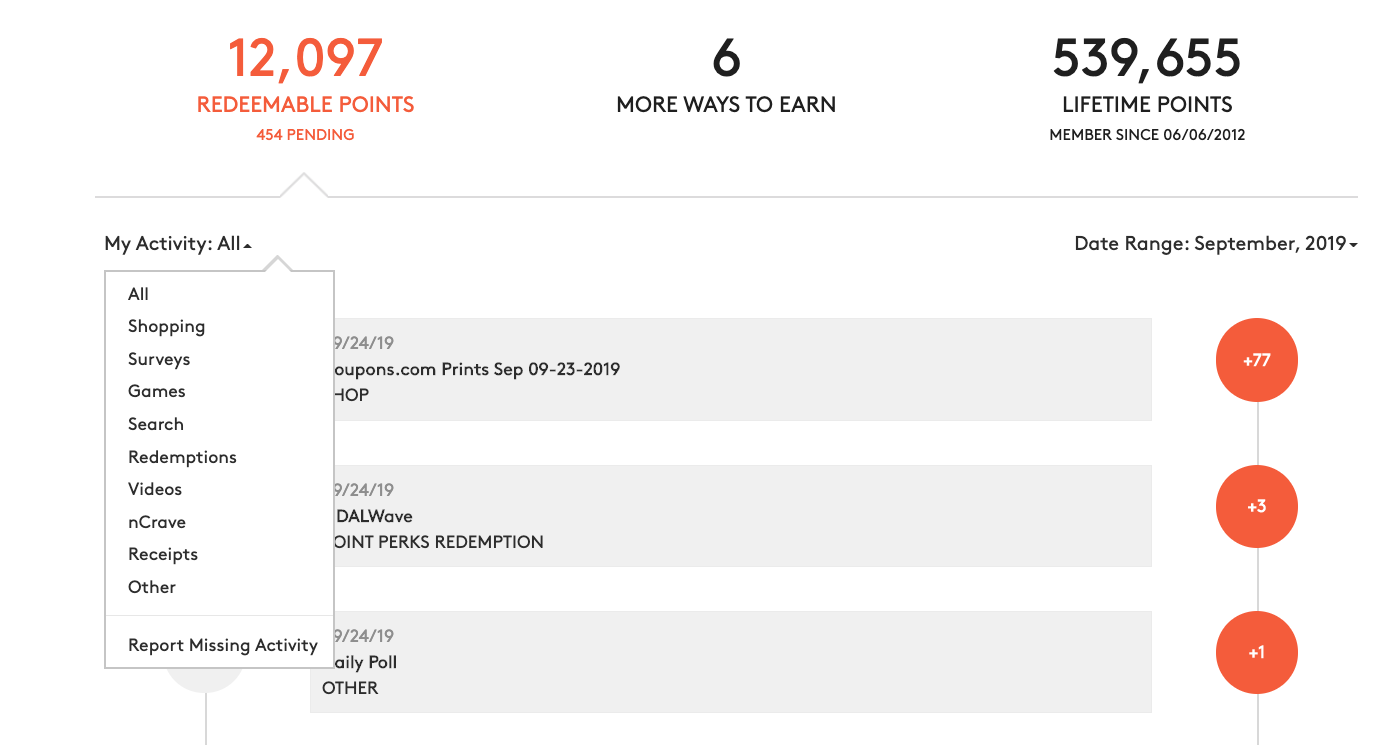Select Games activity filter
The height and width of the screenshot is (745, 1384).
pos(157,391)
